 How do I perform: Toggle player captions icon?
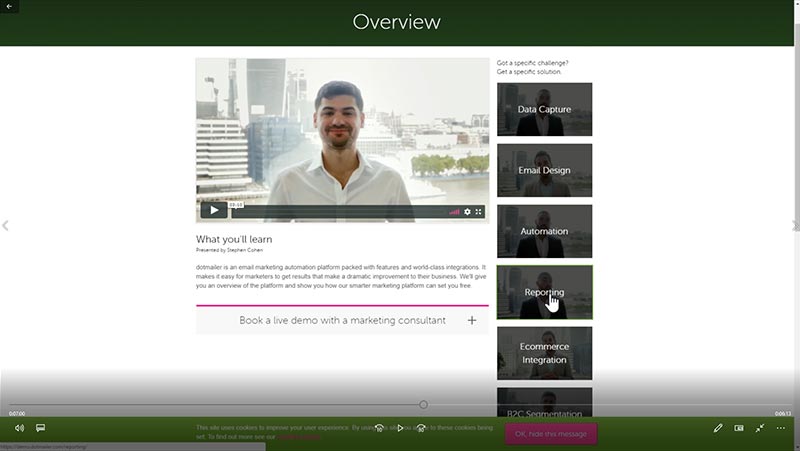point(40,428)
